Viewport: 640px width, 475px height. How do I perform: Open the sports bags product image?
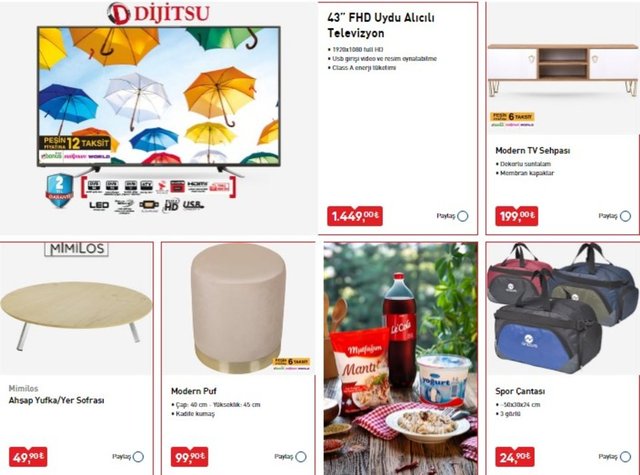point(562,308)
